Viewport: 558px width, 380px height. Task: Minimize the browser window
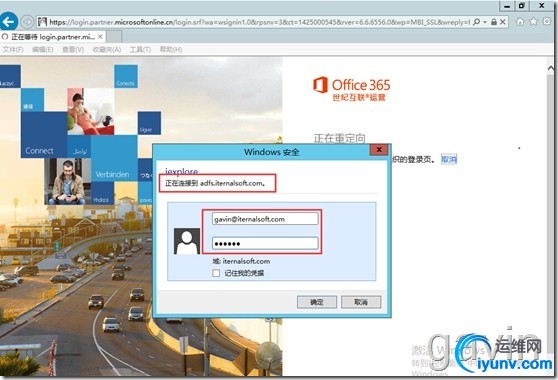click(x=507, y=6)
